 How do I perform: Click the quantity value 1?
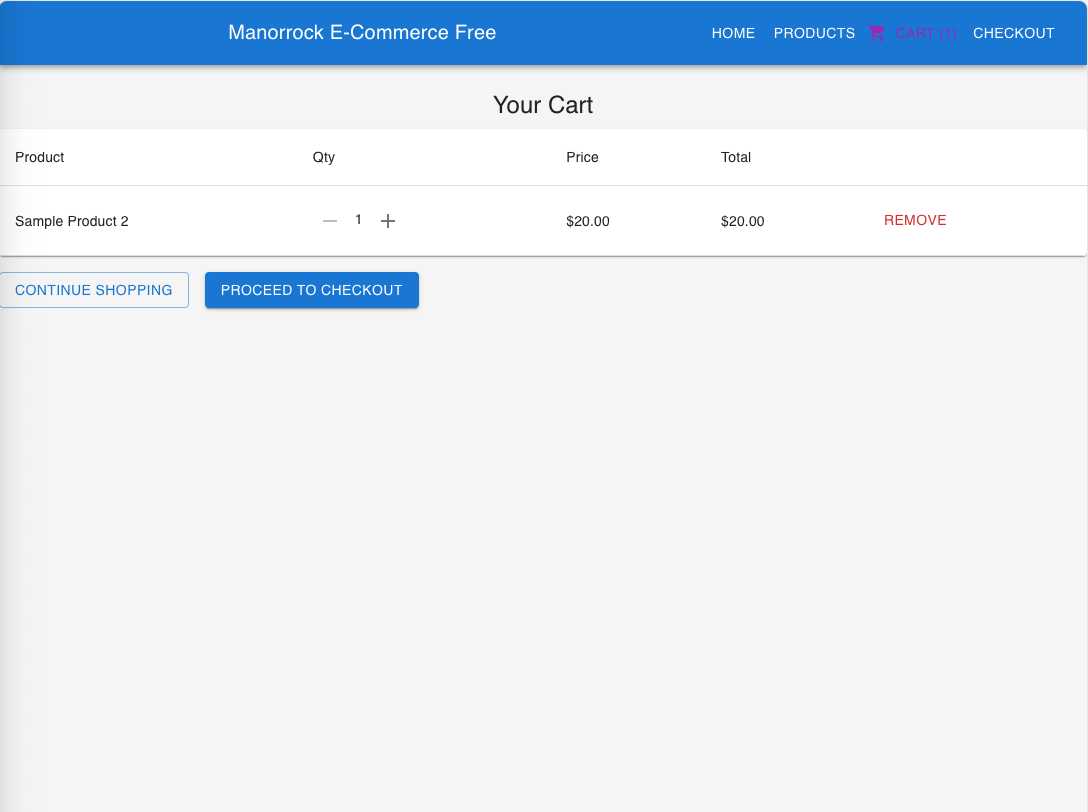(358, 219)
